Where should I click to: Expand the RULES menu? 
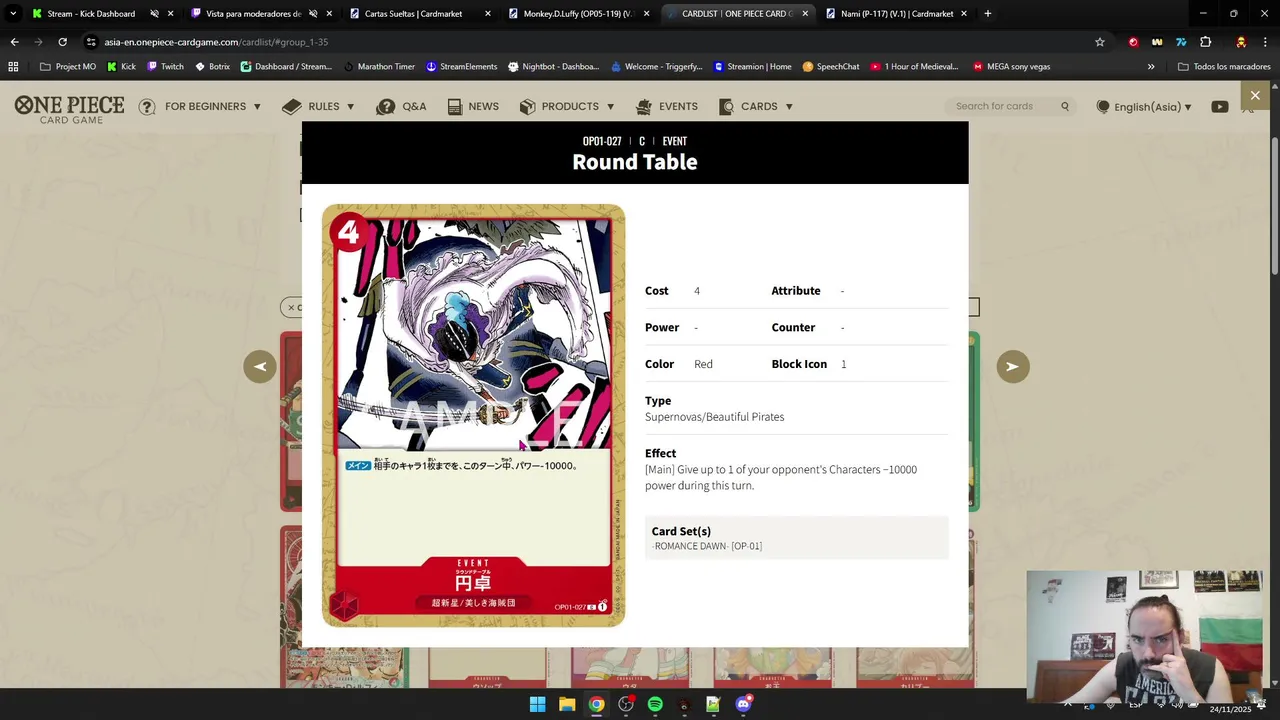pos(319,106)
